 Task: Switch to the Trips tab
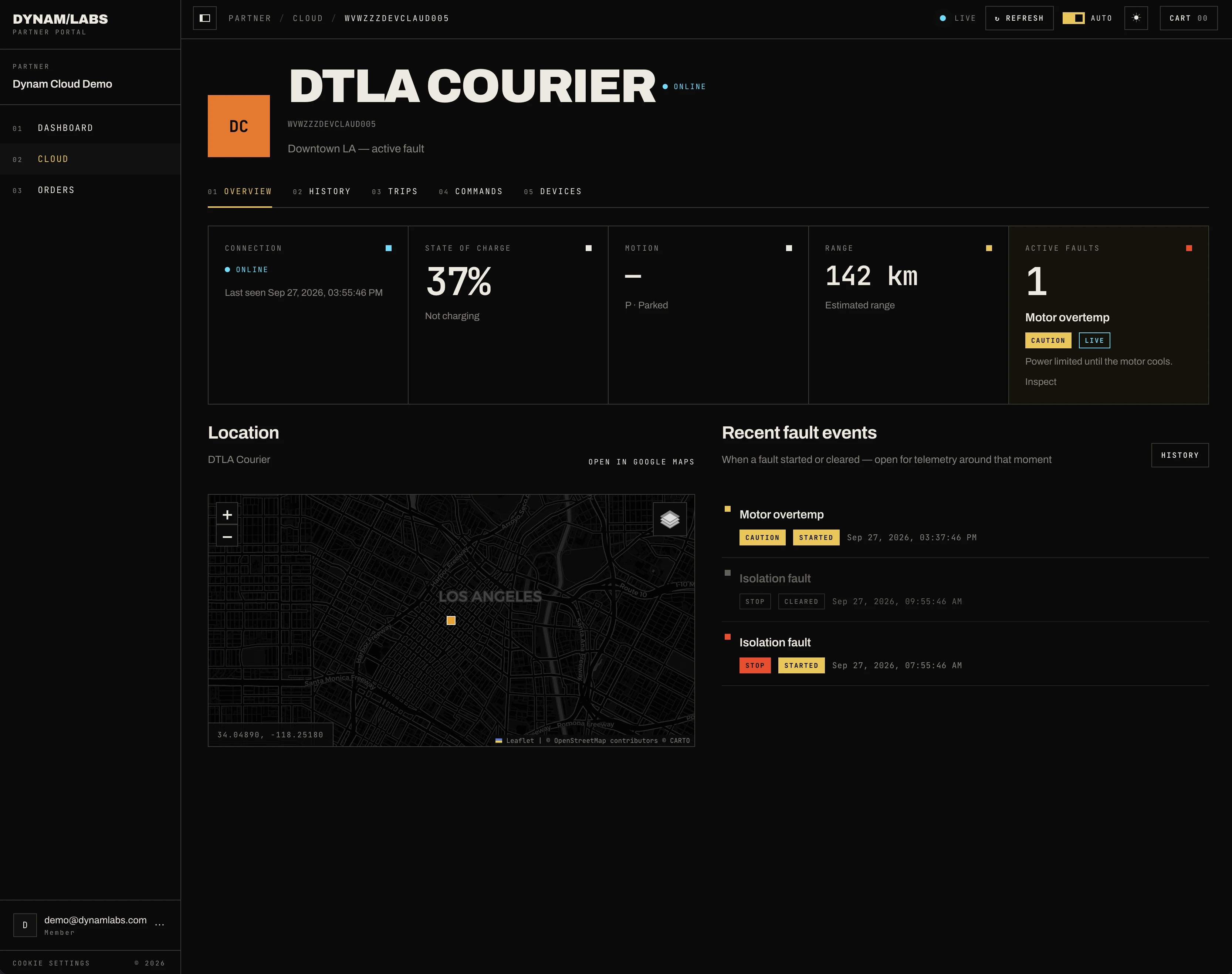click(395, 192)
